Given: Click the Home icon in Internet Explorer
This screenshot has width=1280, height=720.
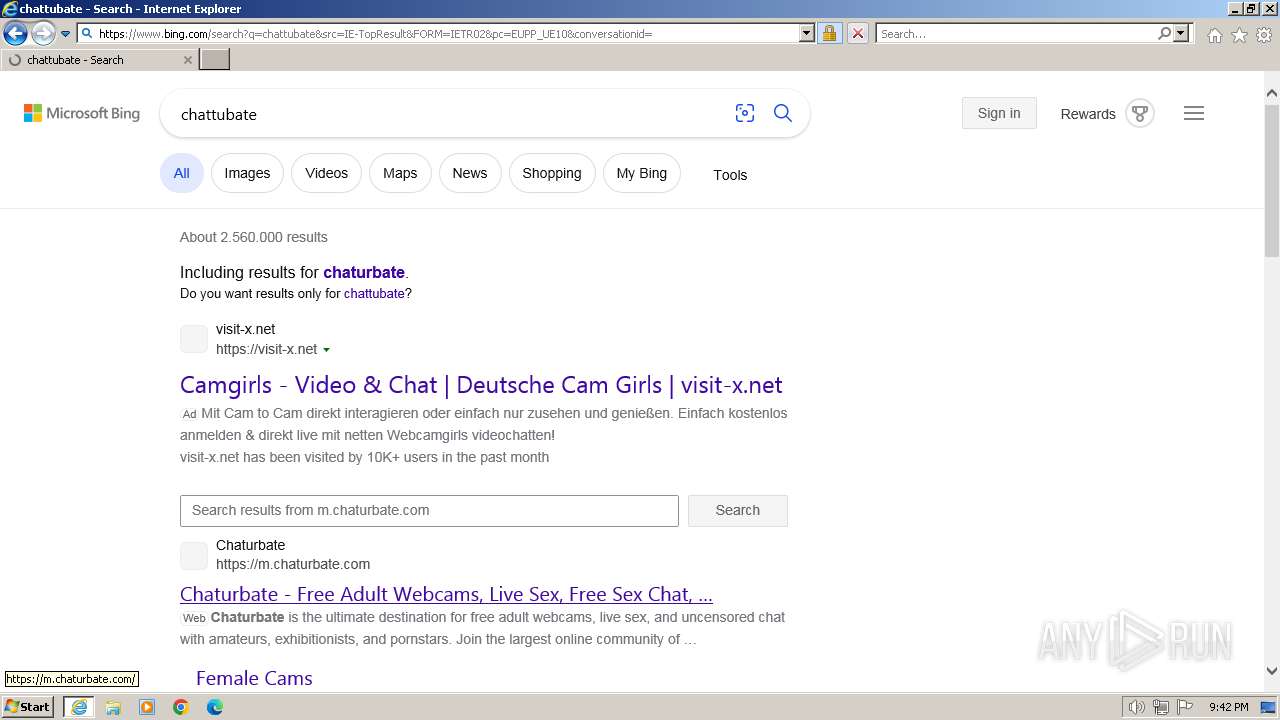Looking at the screenshot, I should [x=1214, y=34].
